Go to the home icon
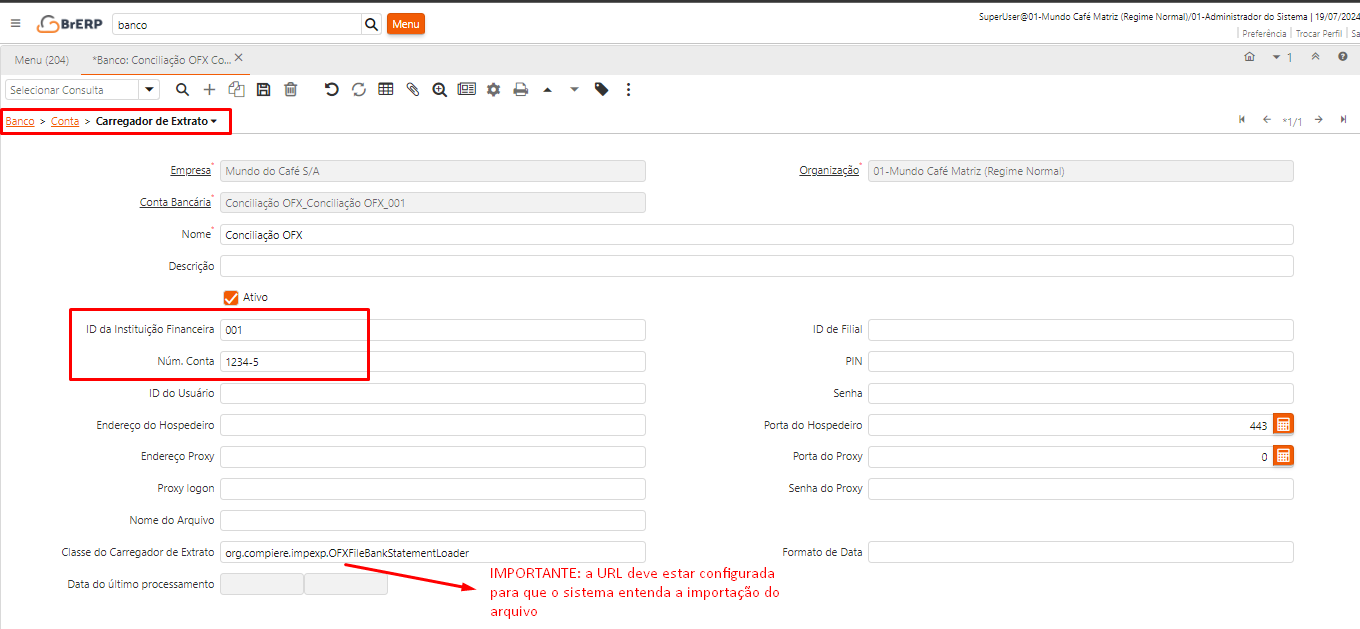1360x629 pixels. coord(1249,57)
